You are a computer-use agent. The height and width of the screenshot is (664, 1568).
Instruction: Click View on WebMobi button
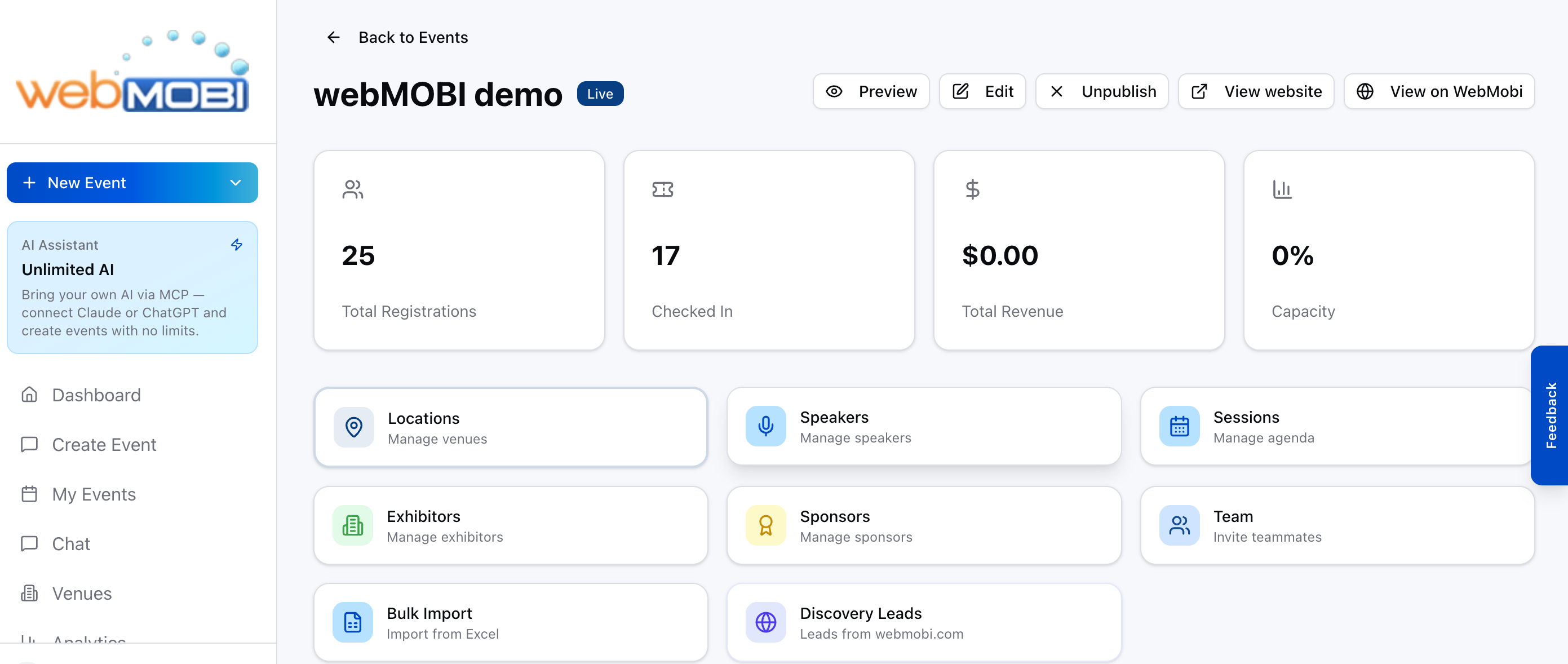tap(1439, 91)
